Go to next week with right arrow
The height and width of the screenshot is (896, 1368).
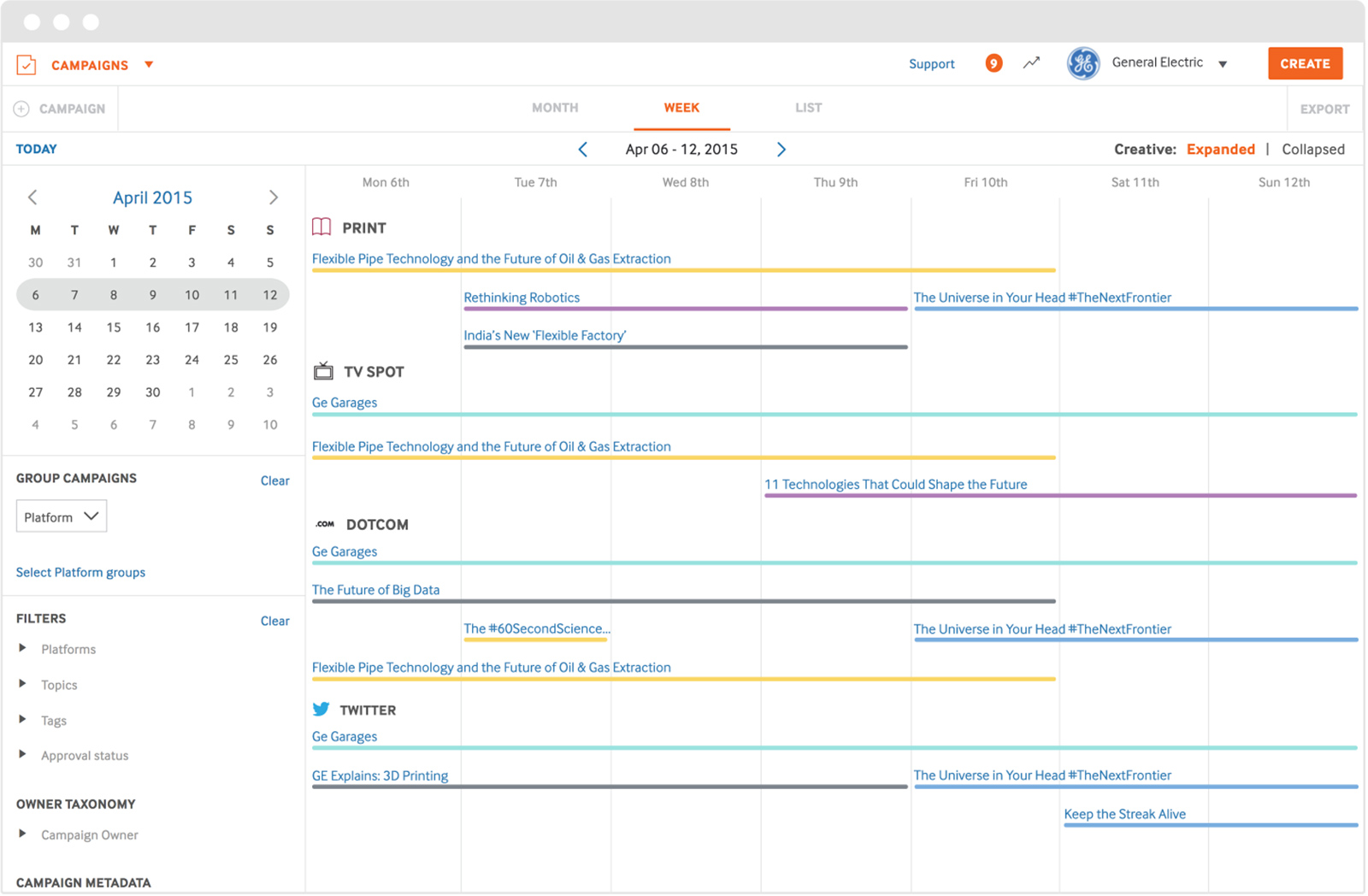coord(781,150)
